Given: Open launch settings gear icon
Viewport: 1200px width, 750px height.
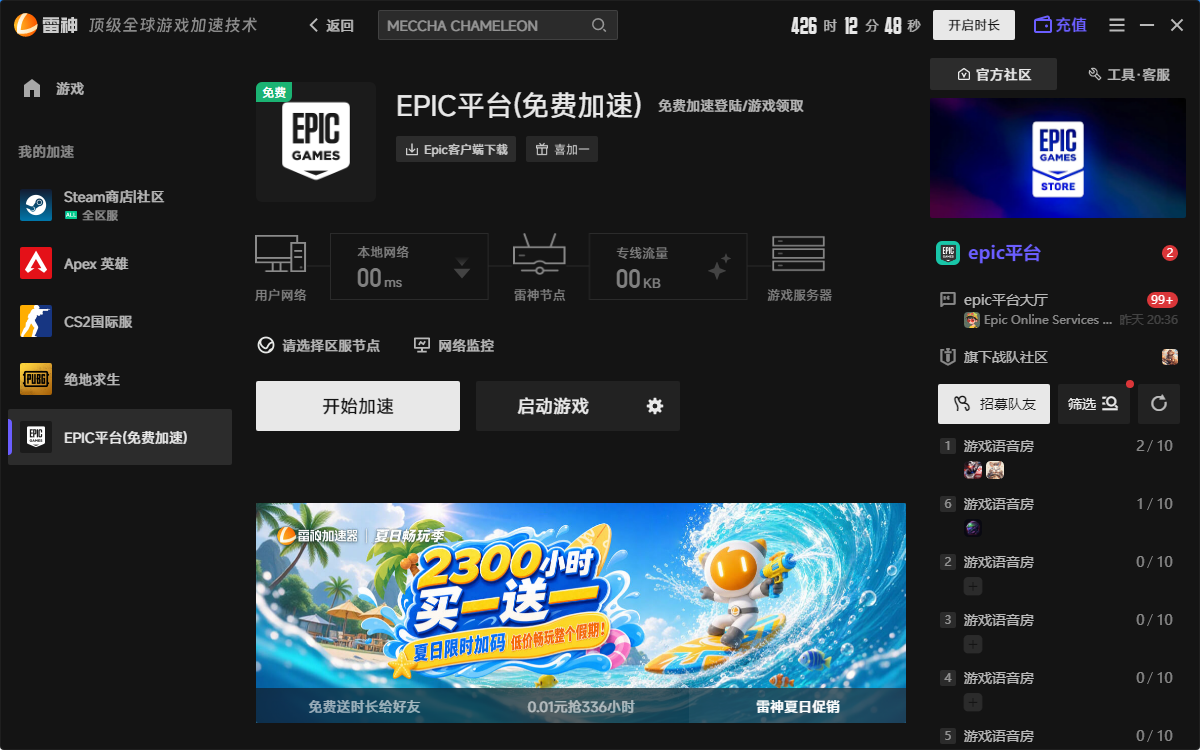Looking at the screenshot, I should [655, 406].
